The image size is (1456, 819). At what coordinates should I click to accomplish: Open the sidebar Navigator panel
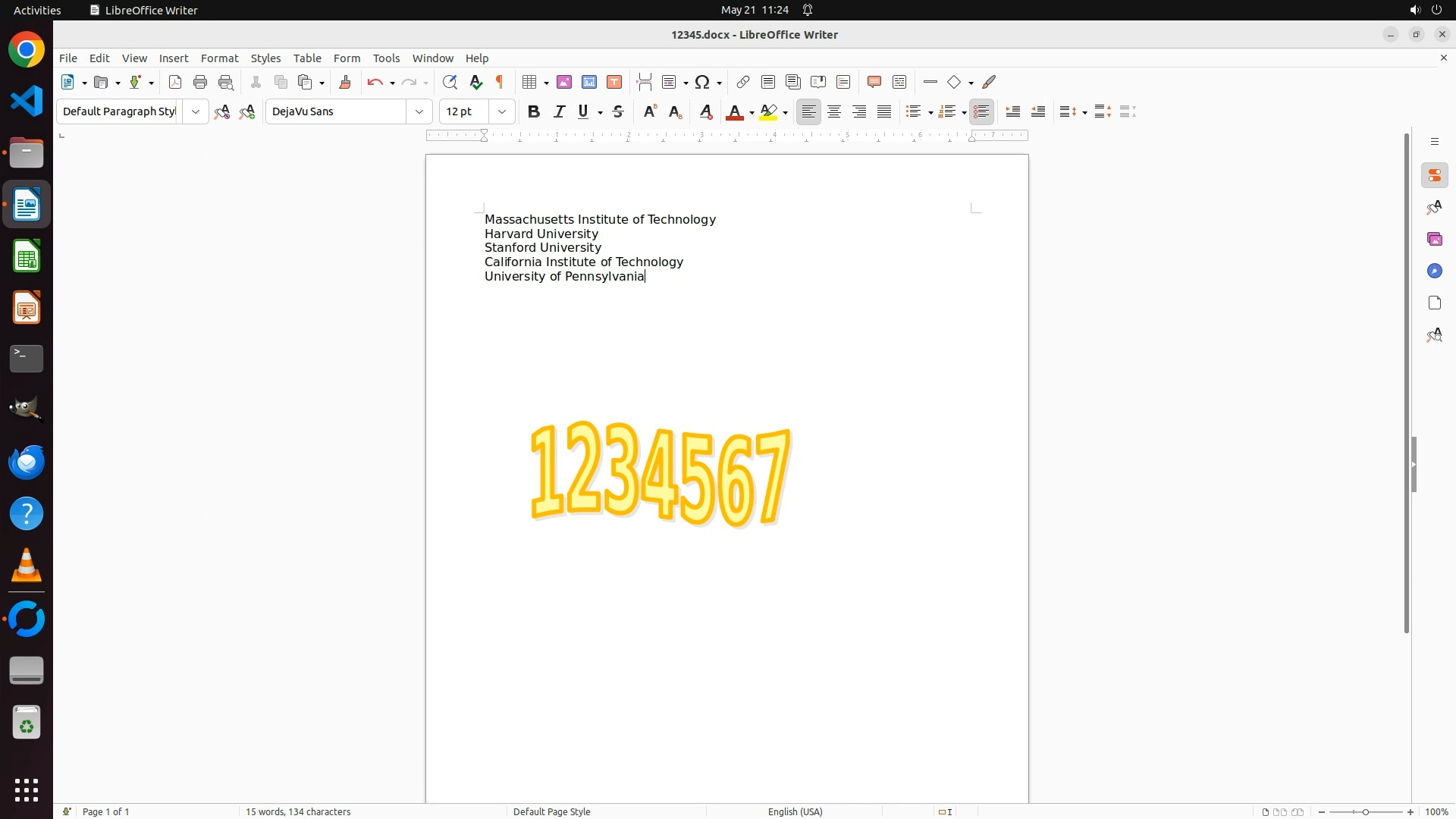1434,271
